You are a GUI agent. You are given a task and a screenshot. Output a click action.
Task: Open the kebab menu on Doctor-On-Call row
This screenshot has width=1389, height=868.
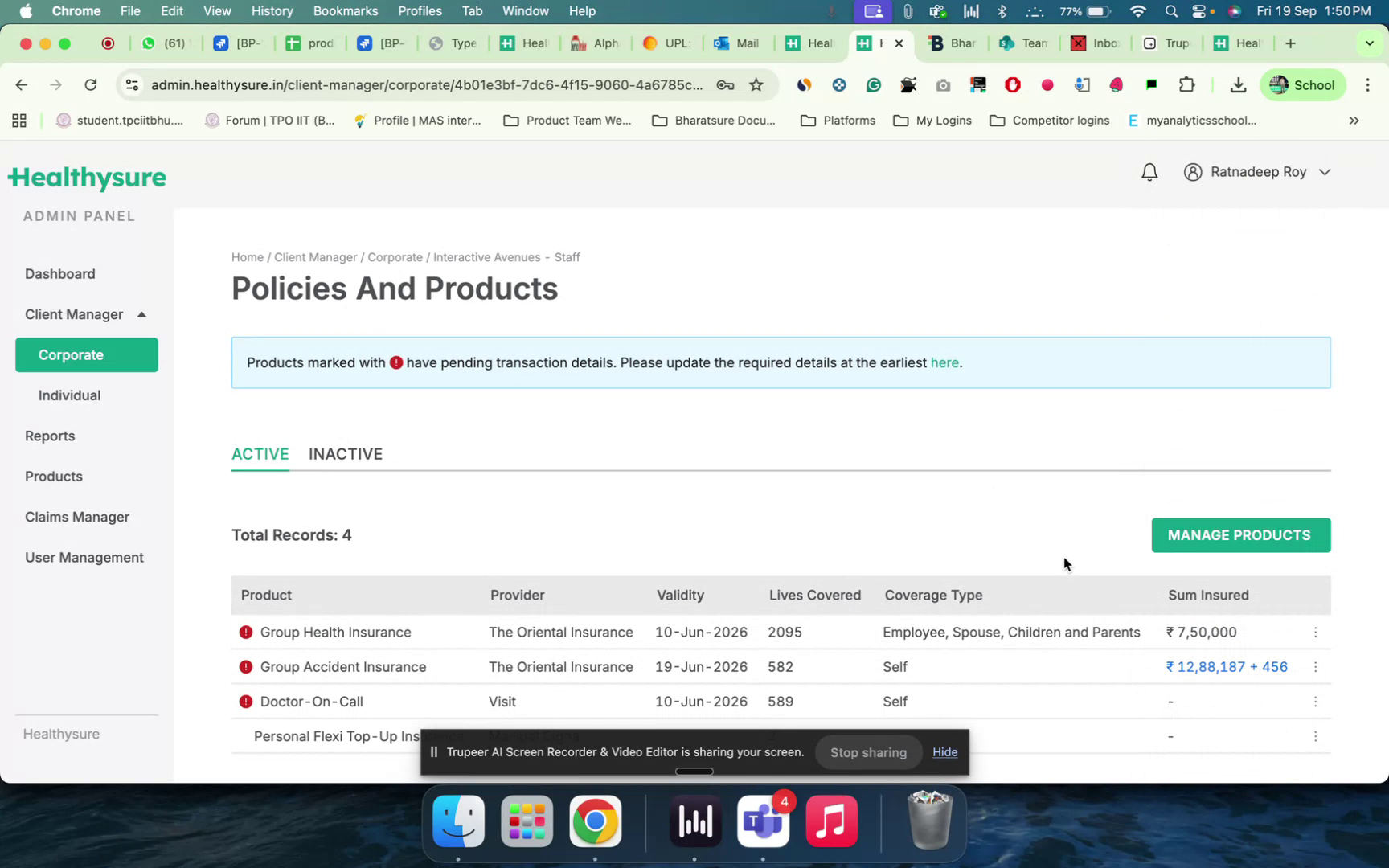point(1316,701)
